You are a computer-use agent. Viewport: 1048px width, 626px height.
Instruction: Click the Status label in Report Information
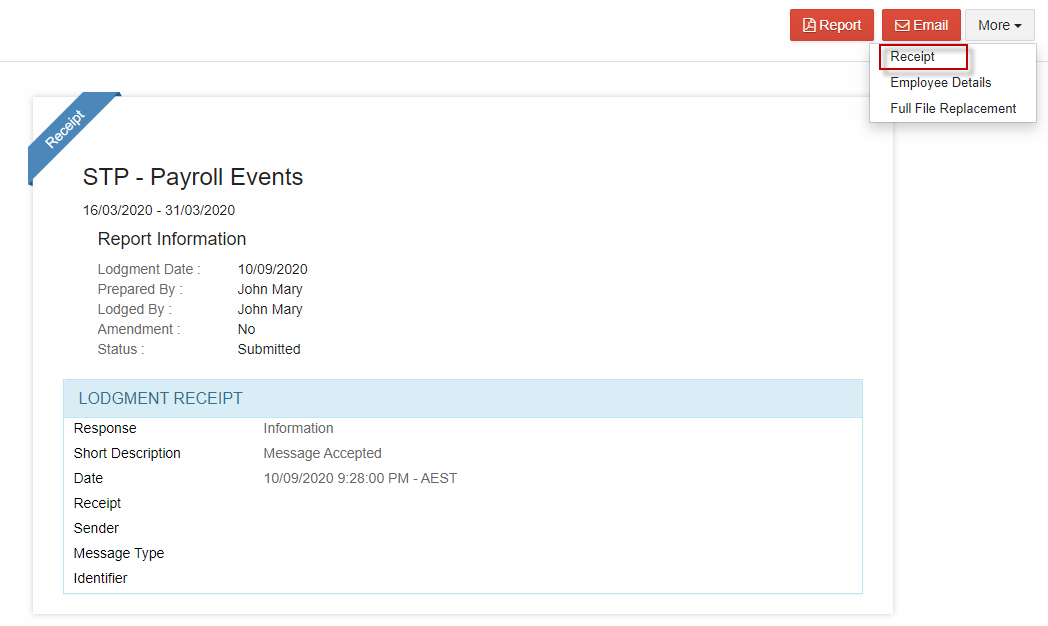coord(120,349)
